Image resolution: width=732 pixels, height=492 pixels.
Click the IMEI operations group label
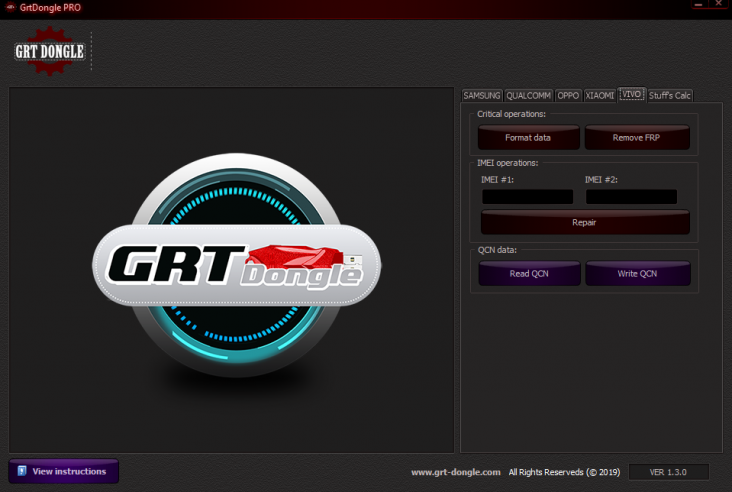coord(507,163)
